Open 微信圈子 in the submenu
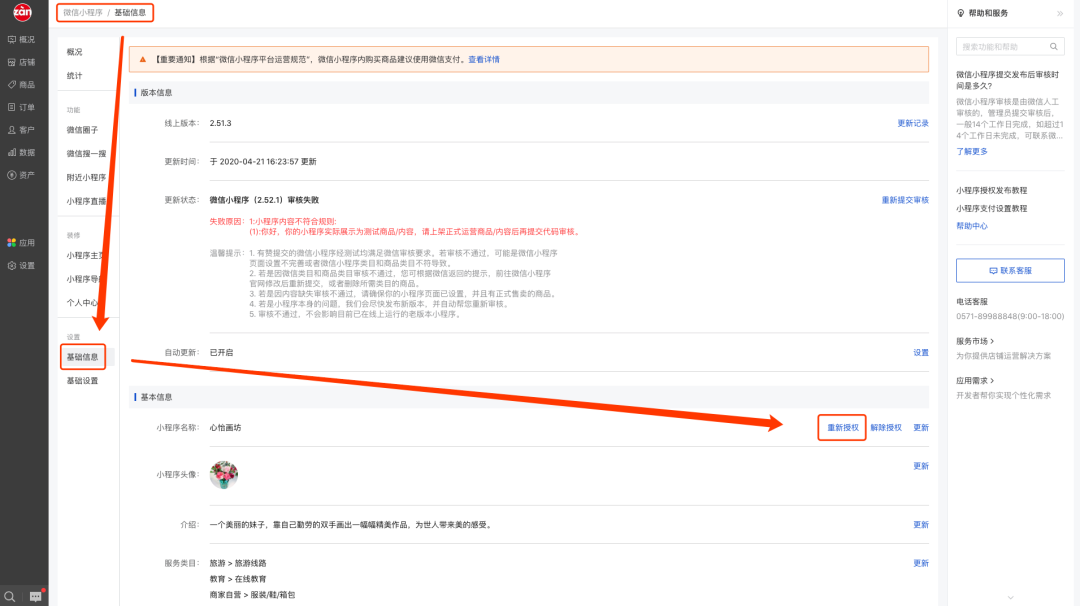 [83, 130]
